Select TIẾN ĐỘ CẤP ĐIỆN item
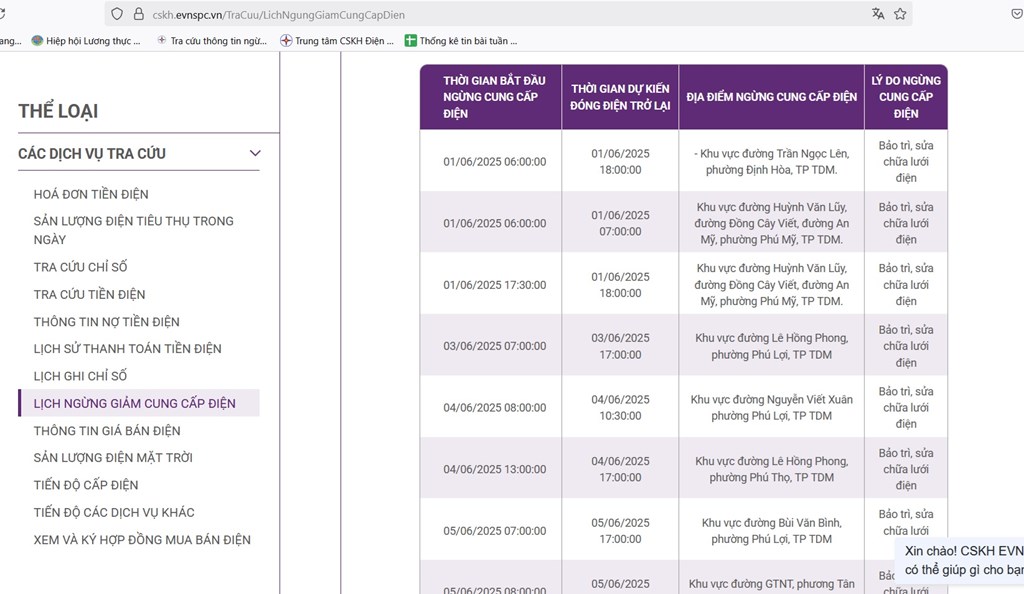This screenshot has height=594, width=1024. point(86,485)
